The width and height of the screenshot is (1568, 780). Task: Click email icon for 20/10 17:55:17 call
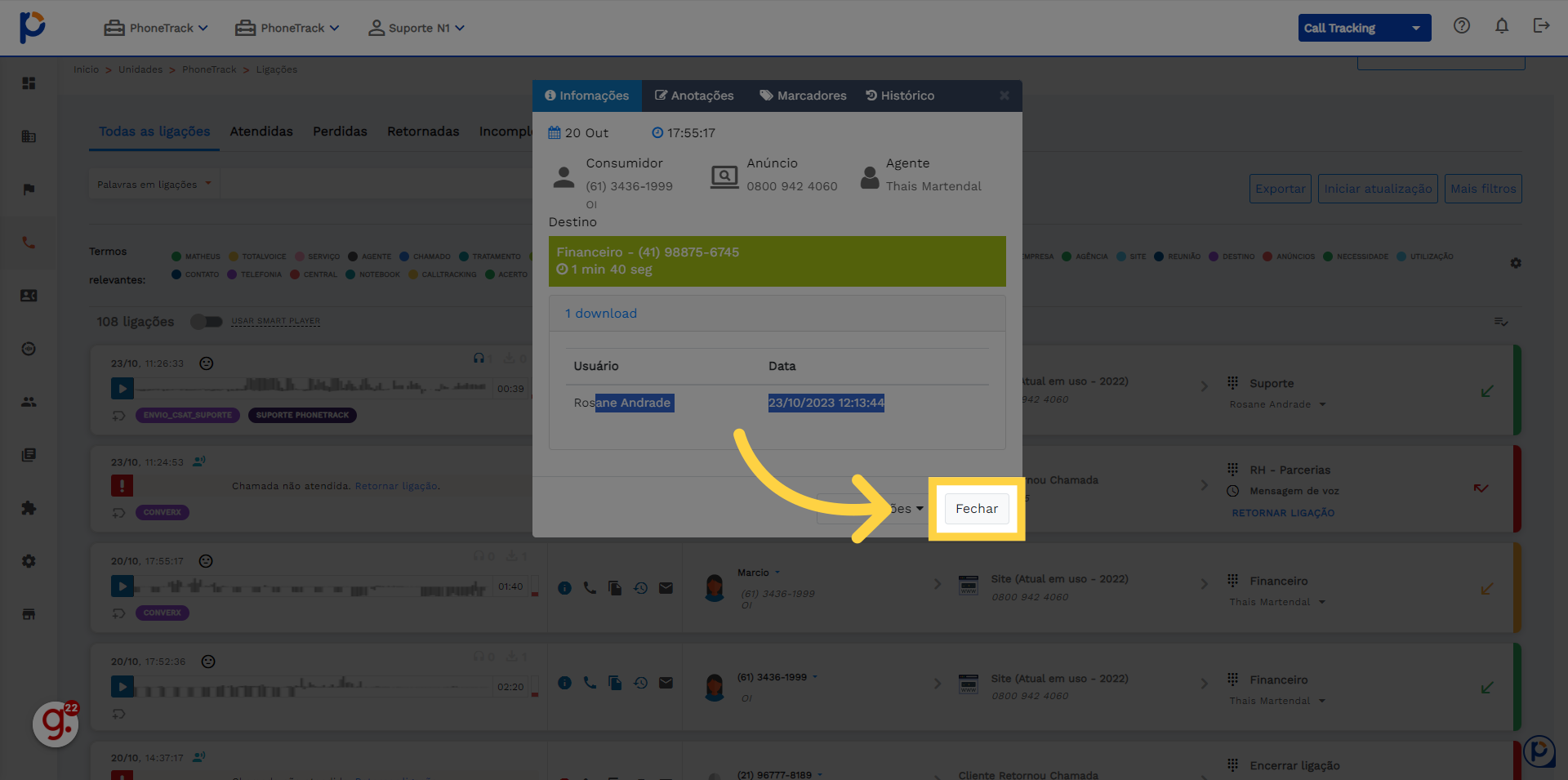coord(666,588)
